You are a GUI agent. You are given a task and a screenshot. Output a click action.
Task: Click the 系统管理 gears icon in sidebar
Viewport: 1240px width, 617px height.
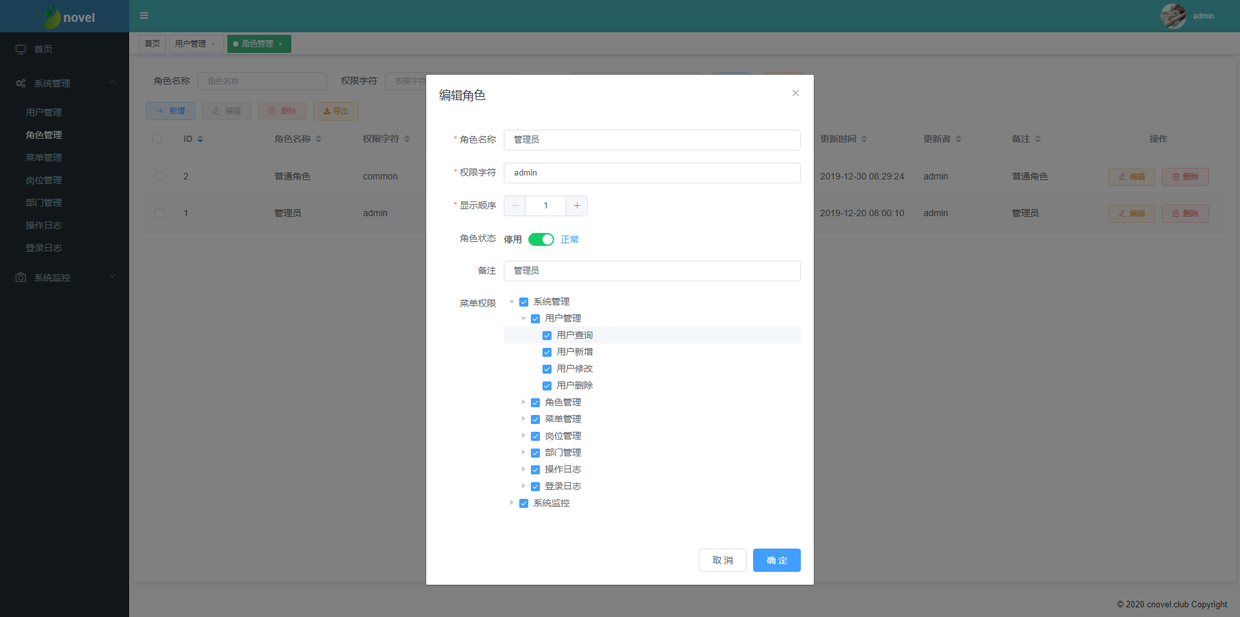click(20, 83)
